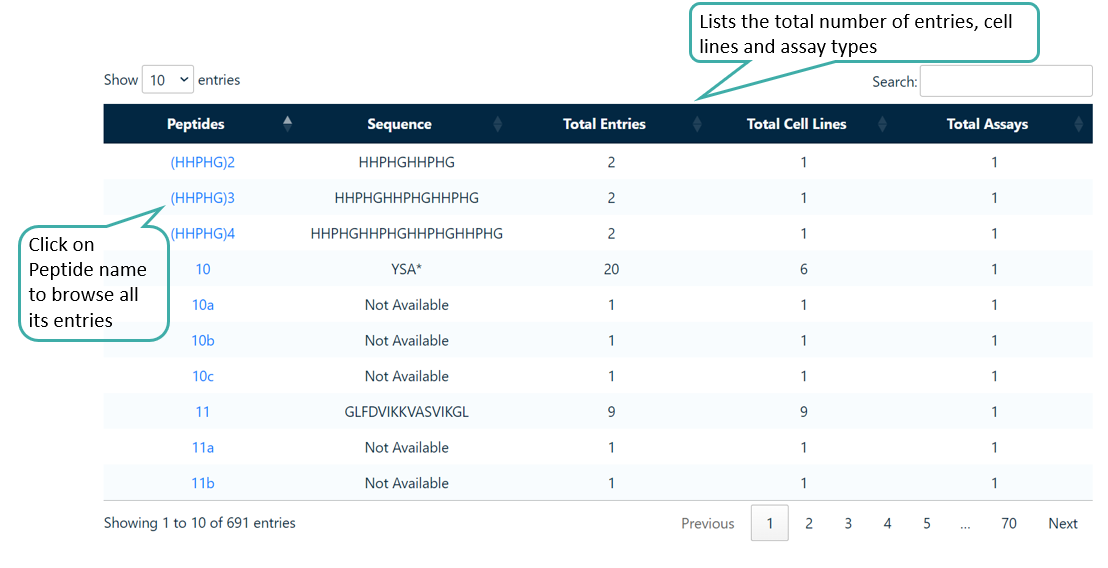Open peptide link 10c
Screen dimensions: 1108x568
tap(203, 376)
